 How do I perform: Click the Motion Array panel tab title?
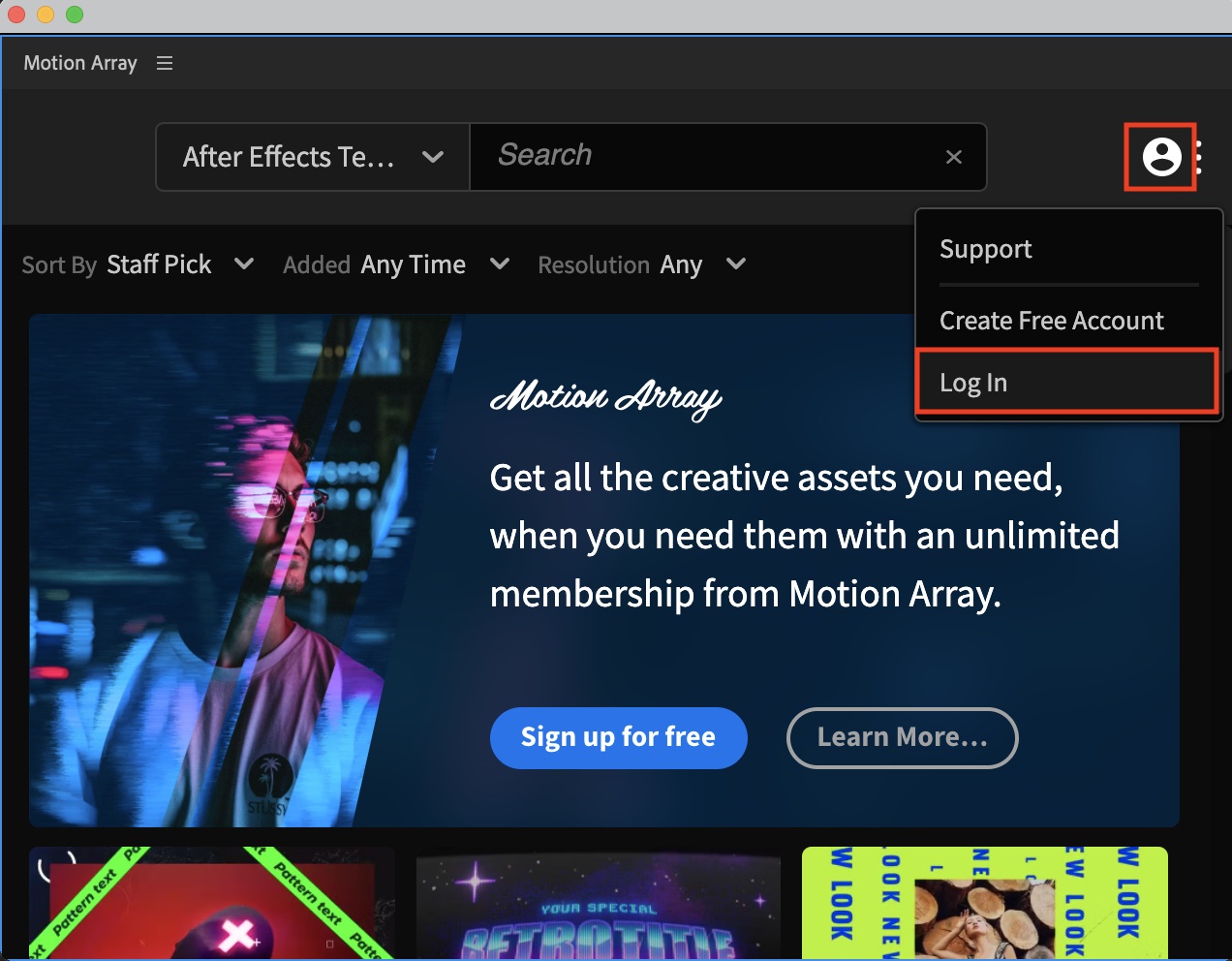pyautogui.click(x=80, y=63)
